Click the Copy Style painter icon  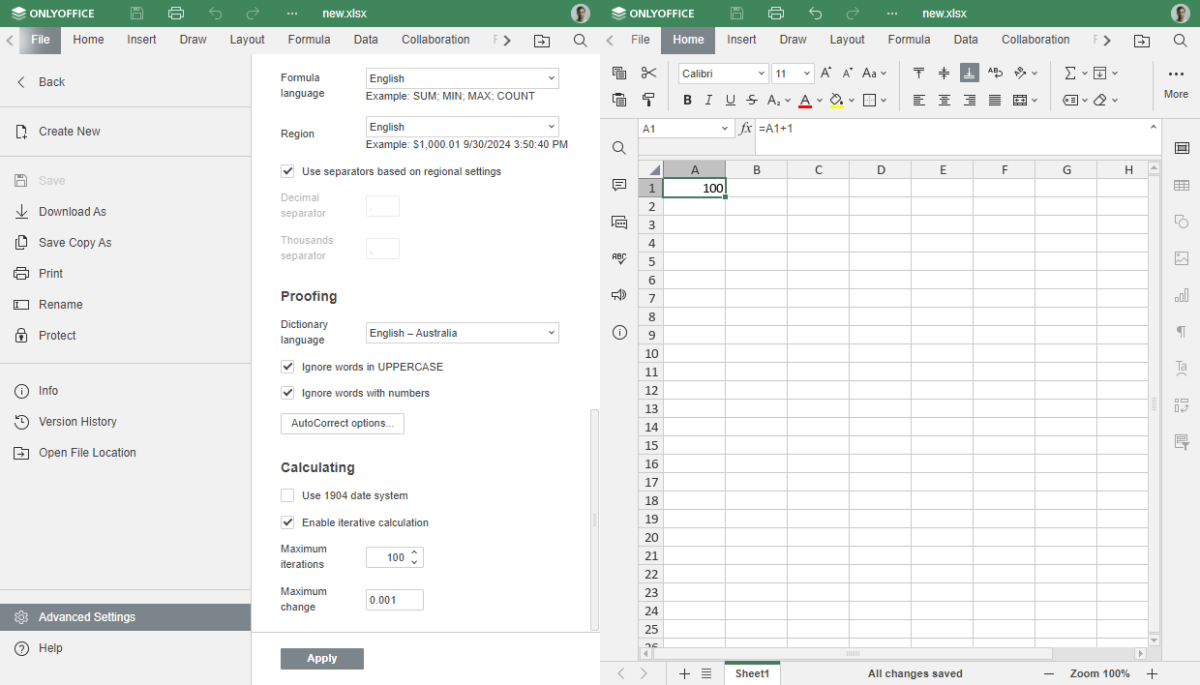click(x=648, y=100)
